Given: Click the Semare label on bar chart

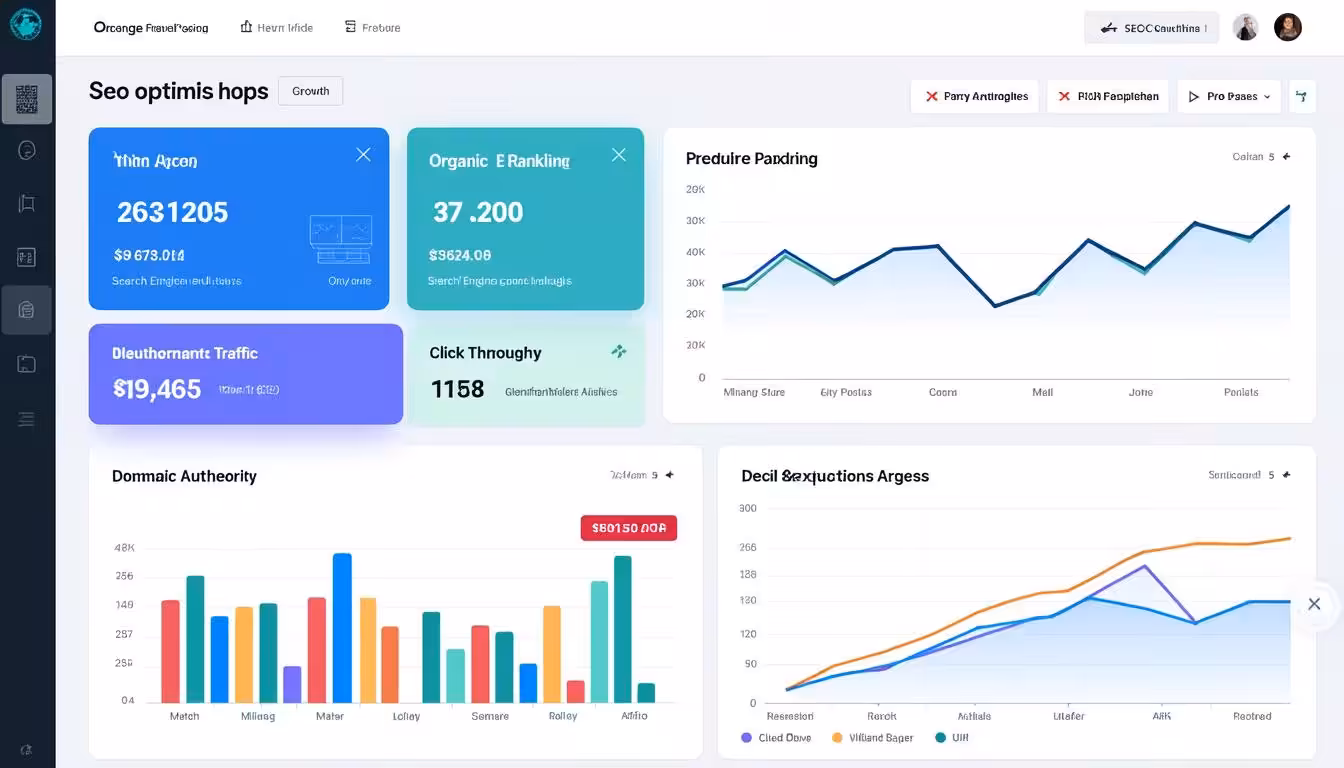Looking at the screenshot, I should point(490,716).
